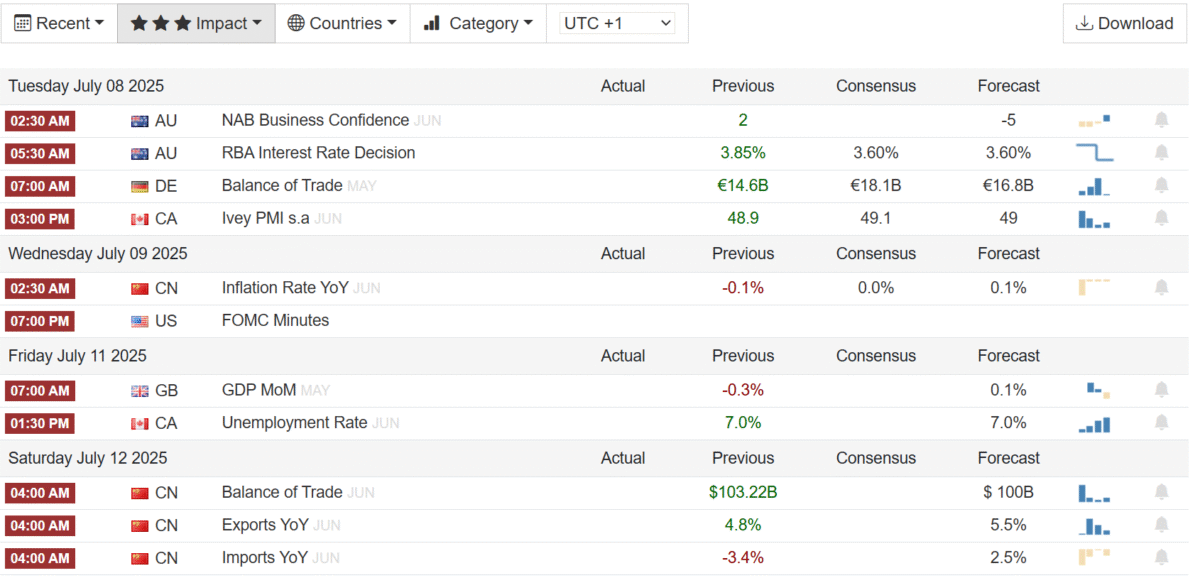
Task: Click RBA Interest Rate Decision step chart icon
Action: click(1094, 153)
